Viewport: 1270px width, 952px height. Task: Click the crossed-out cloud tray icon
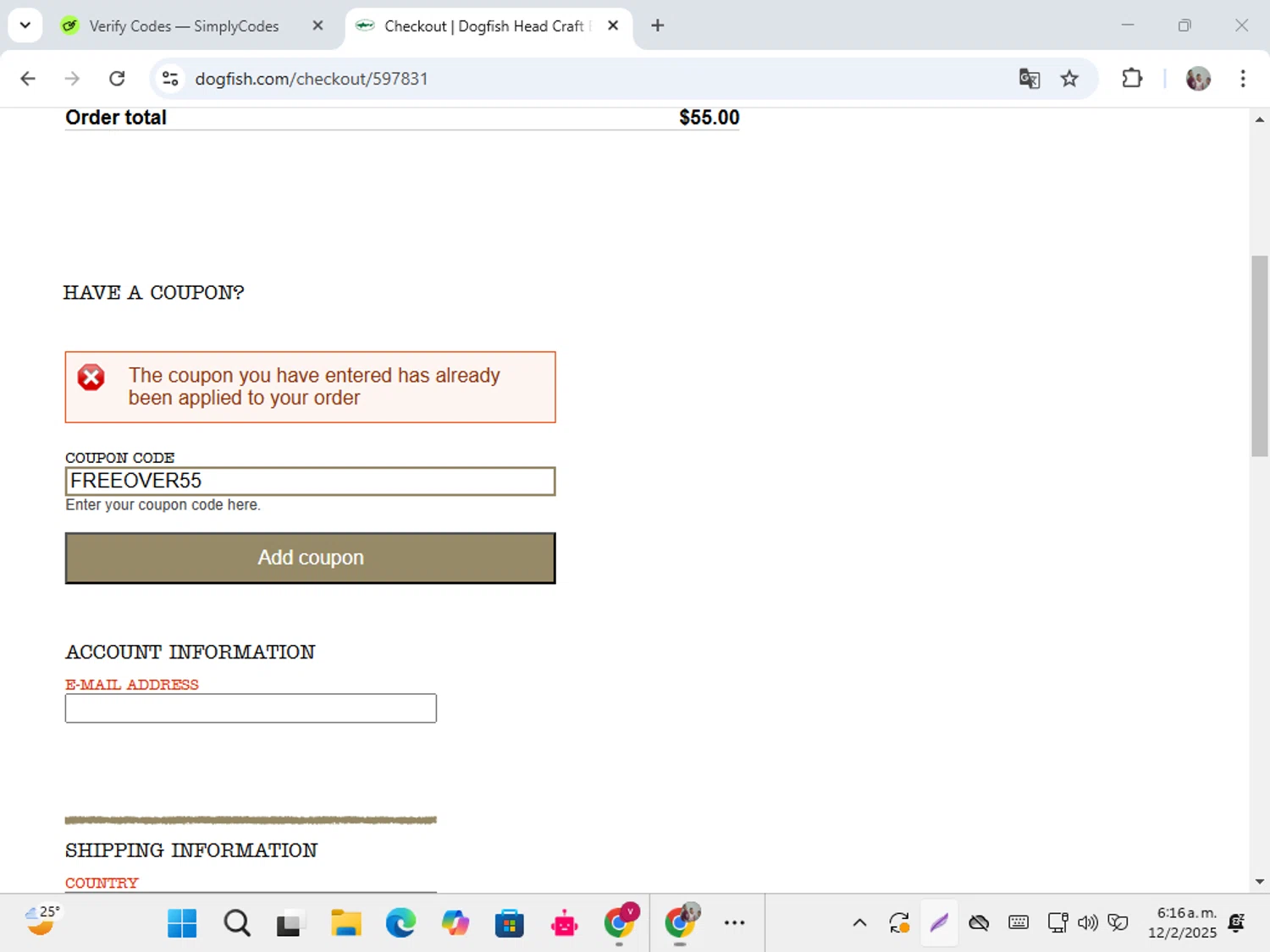point(979,923)
